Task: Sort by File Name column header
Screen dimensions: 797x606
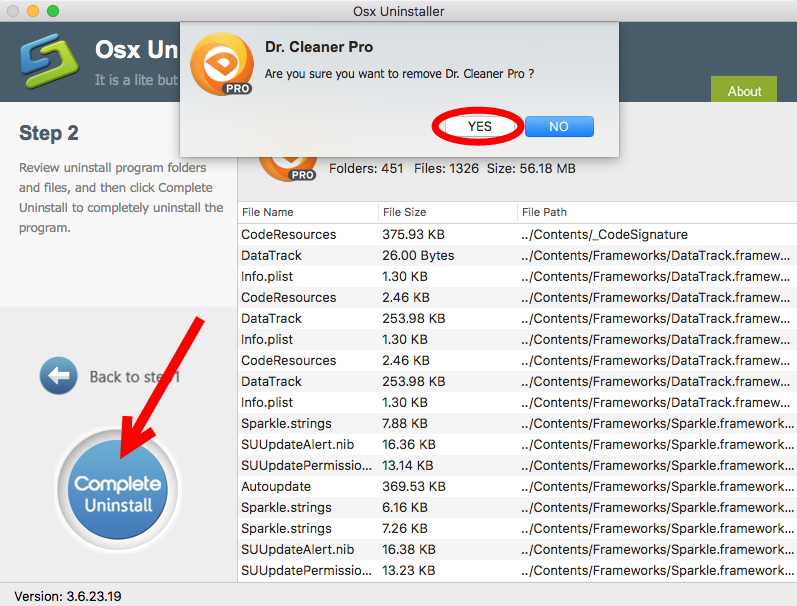Action: (308, 212)
